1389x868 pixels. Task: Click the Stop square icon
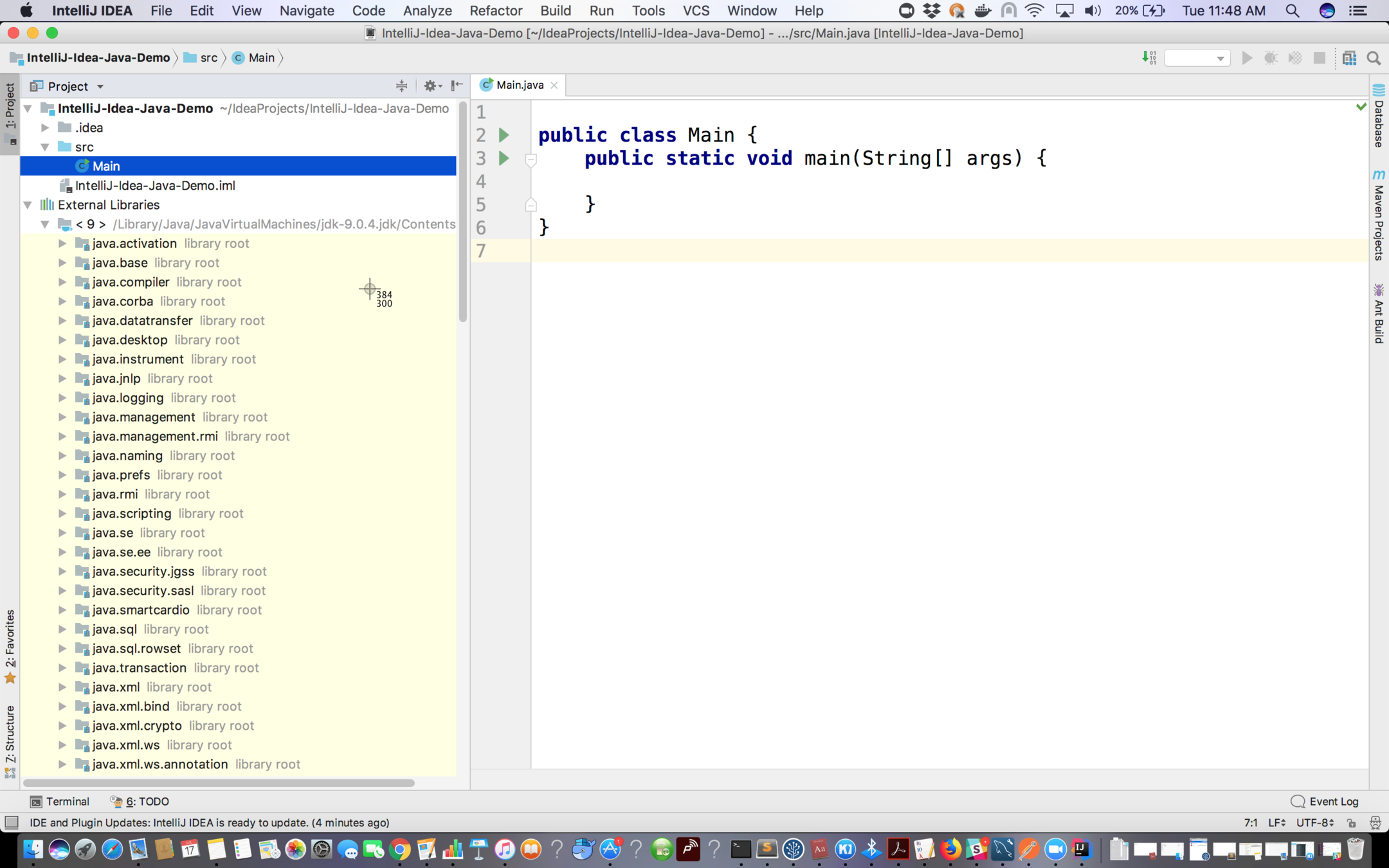coord(1320,58)
